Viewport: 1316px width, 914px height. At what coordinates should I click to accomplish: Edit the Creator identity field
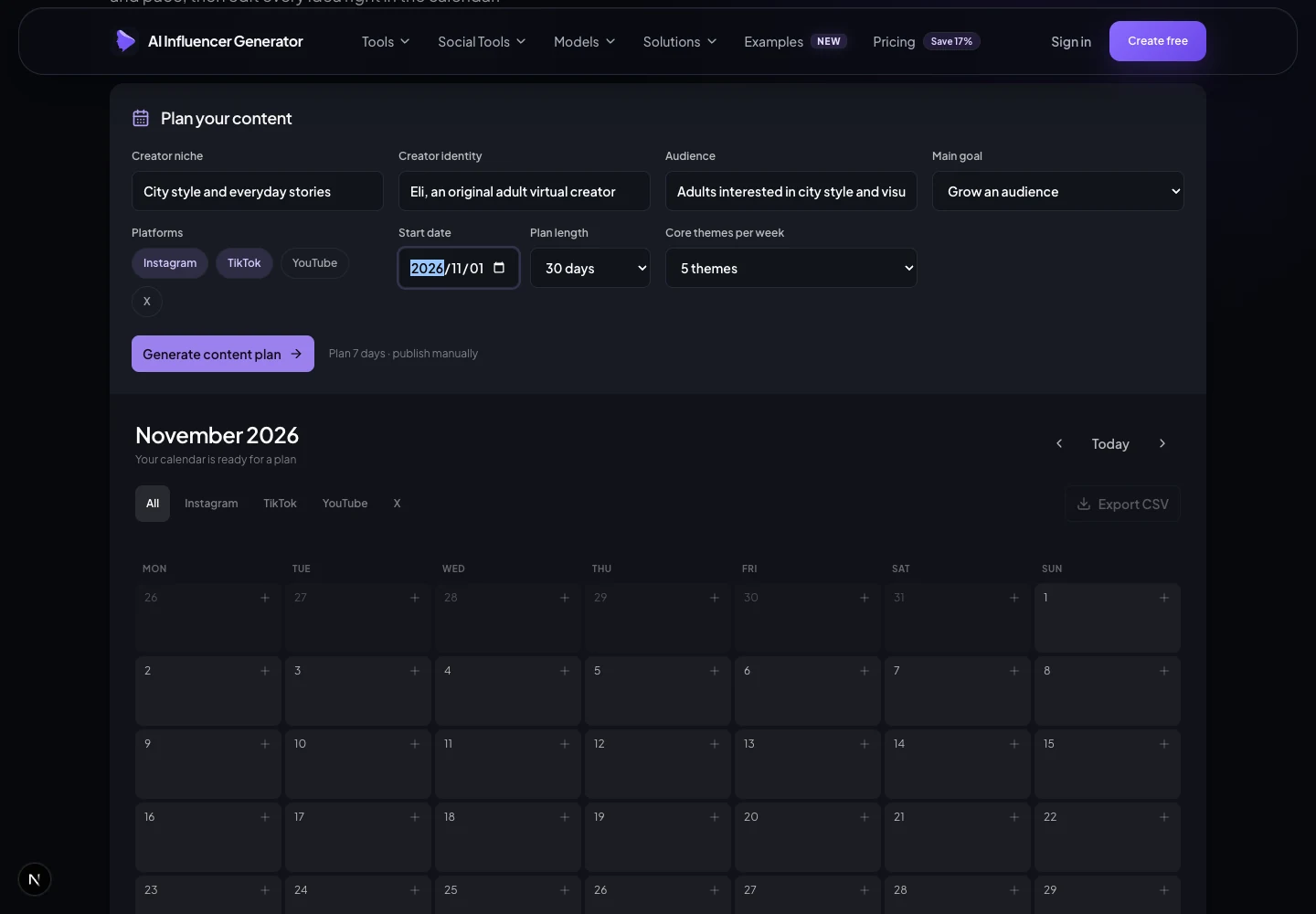point(525,191)
